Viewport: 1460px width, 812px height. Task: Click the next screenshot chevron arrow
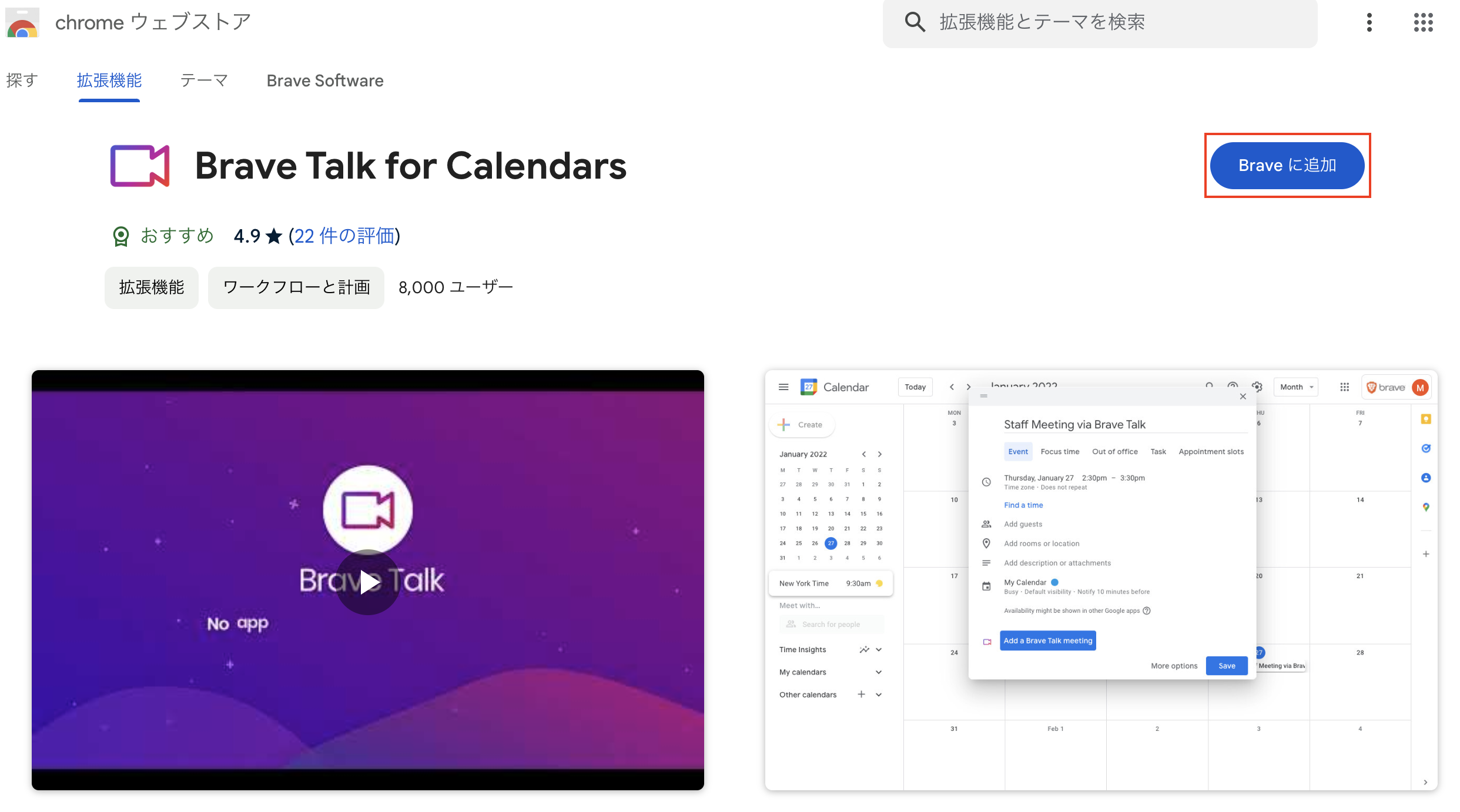pyautogui.click(x=1425, y=782)
